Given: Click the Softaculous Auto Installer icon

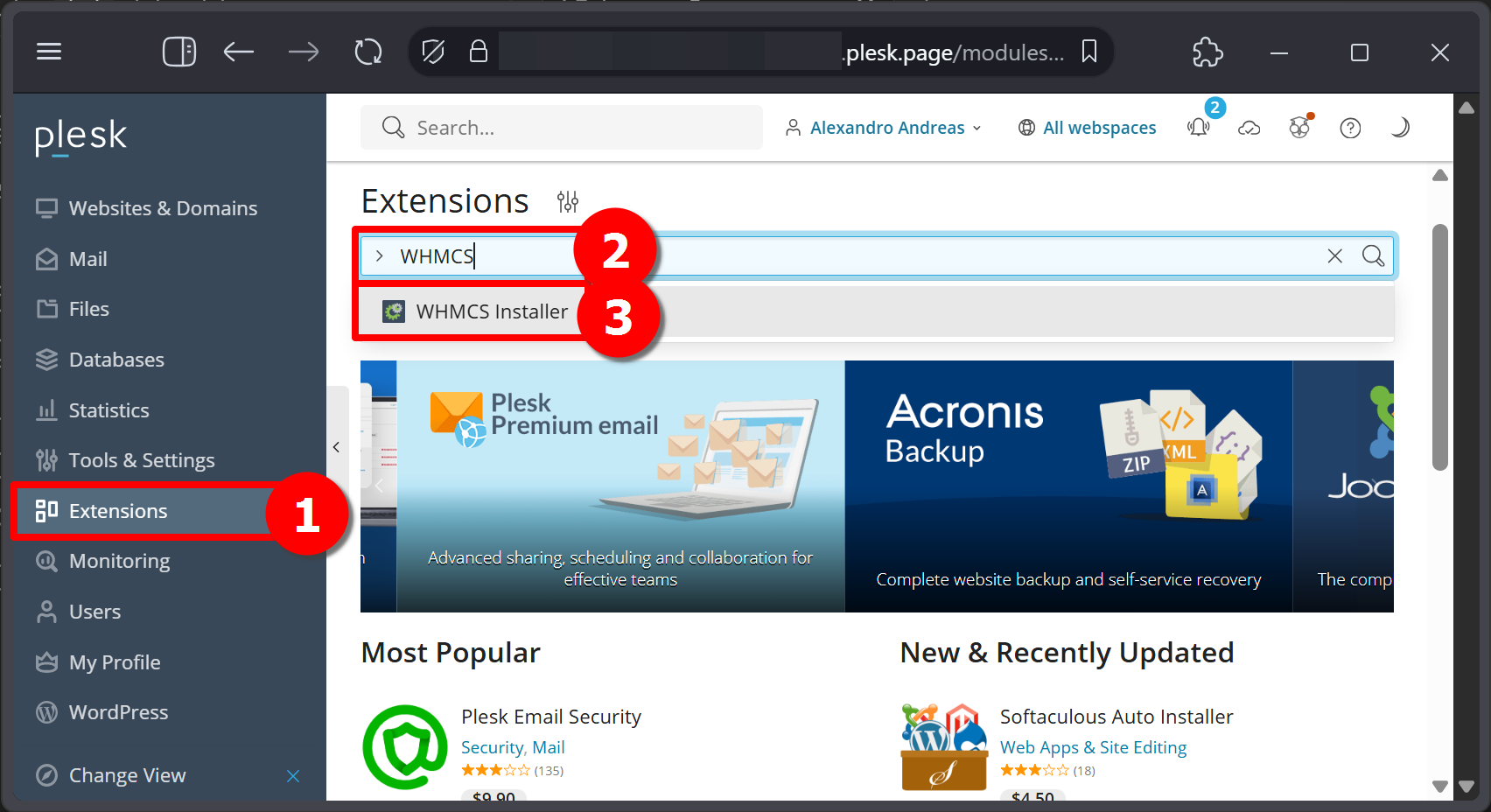Looking at the screenshot, I should point(944,747).
